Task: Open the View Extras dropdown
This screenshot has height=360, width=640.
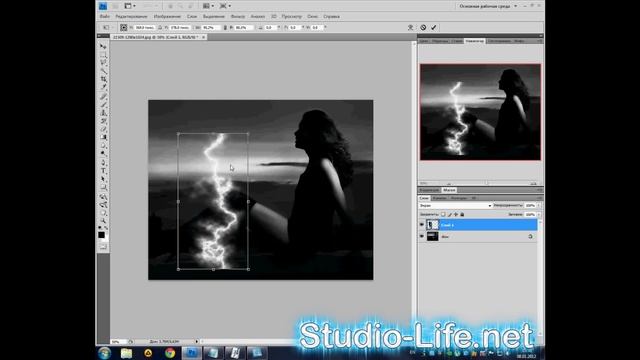Action: [130, 6]
